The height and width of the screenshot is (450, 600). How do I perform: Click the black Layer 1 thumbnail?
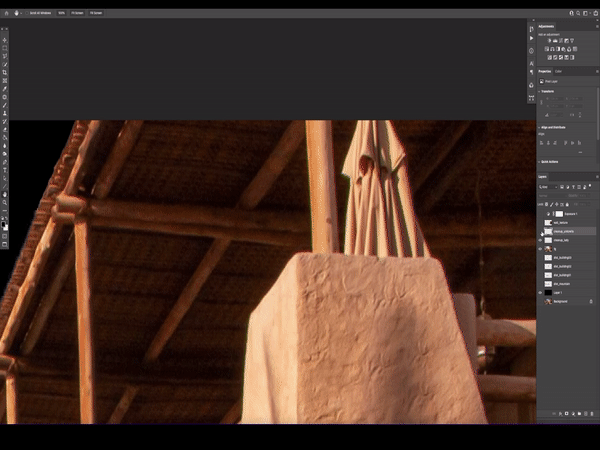click(x=548, y=293)
